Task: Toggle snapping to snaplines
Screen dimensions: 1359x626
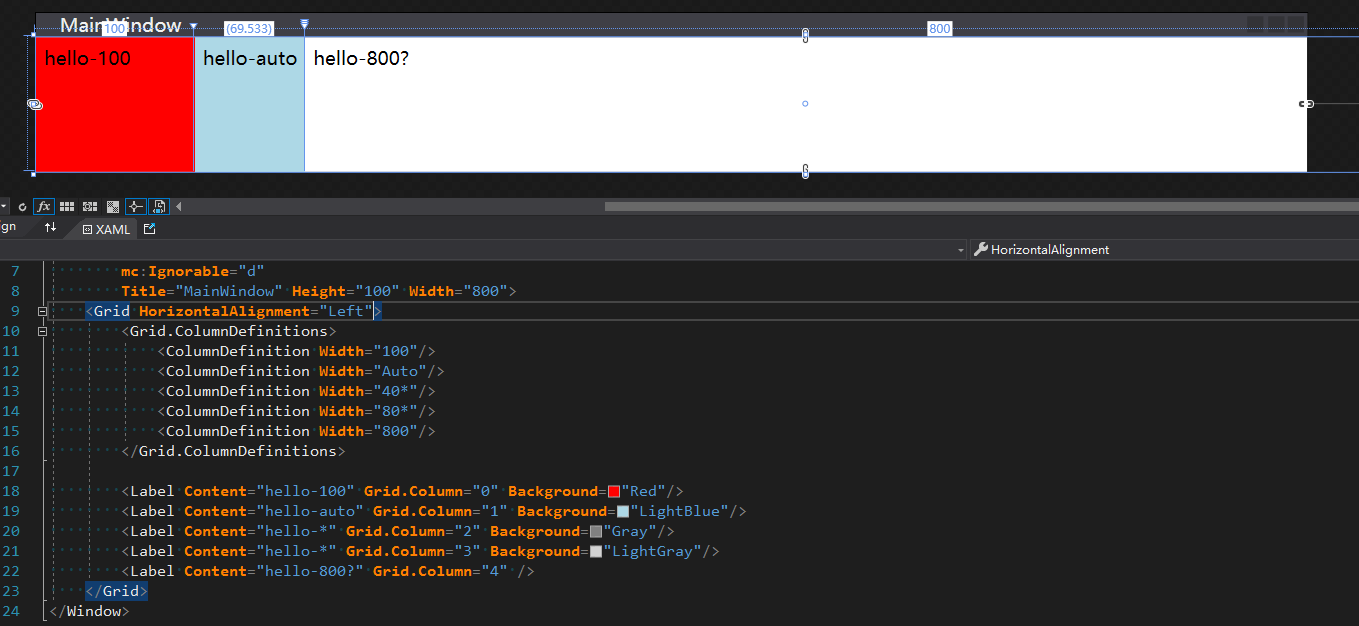Action: [x=135, y=206]
